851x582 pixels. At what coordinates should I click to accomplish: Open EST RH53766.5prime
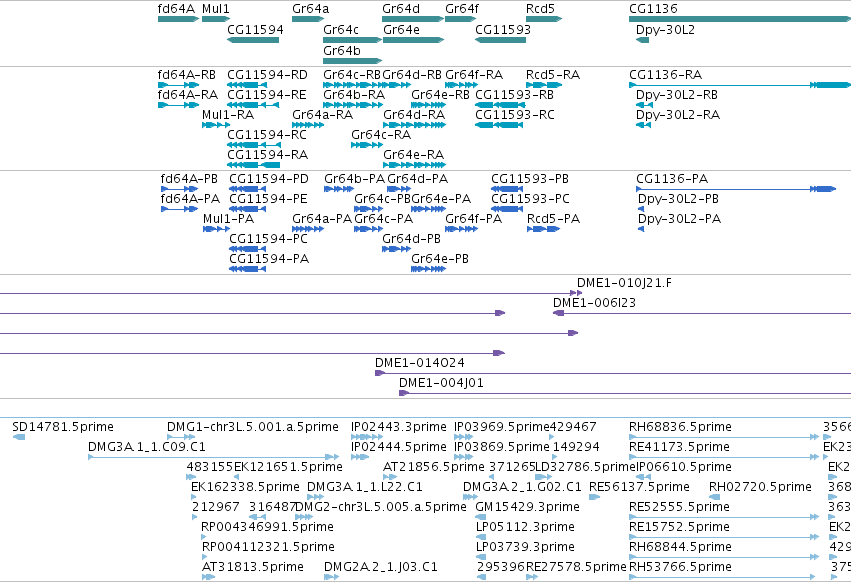point(722,577)
